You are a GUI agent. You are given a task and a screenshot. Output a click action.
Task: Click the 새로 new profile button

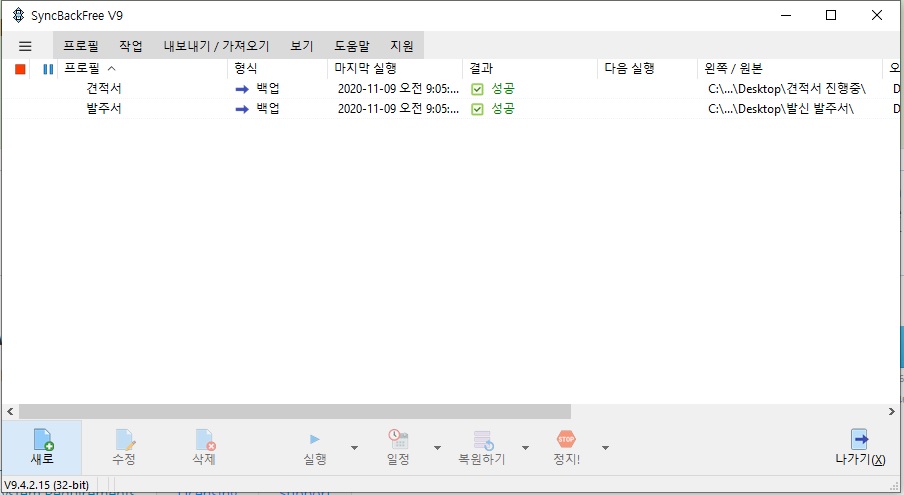pos(42,447)
